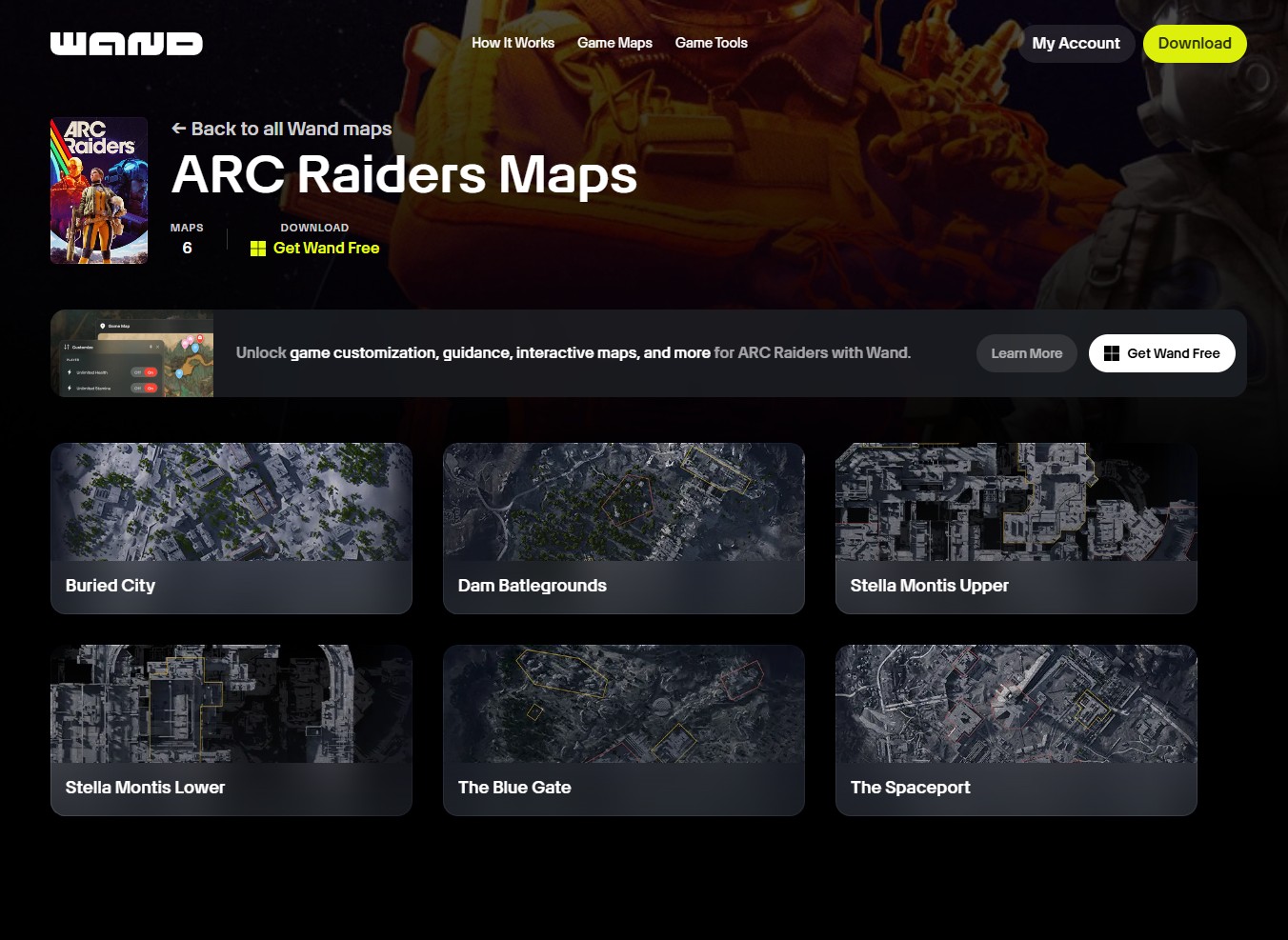Viewport: 1288px width, 940px height.
Task: Open The Spaceport map thumbnail
Action: click(1016, 704)
